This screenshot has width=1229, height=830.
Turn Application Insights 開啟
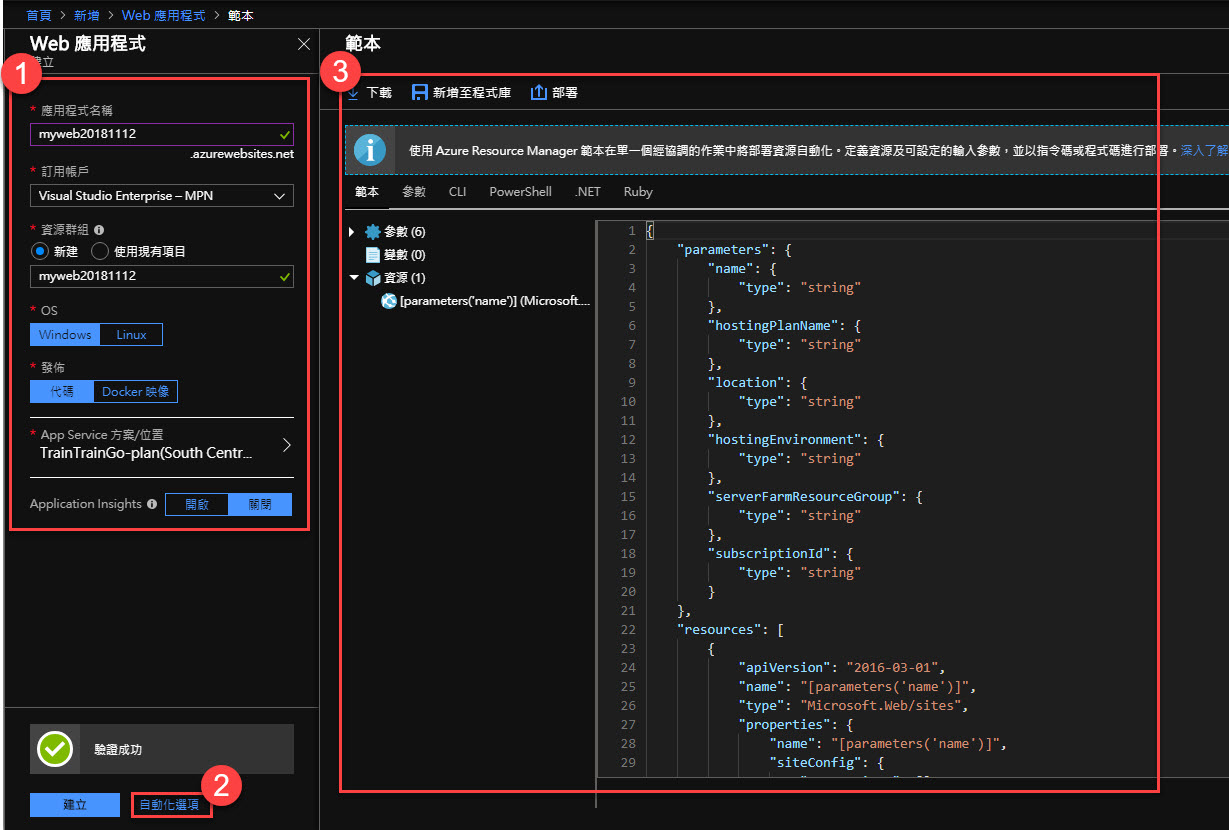coord(197,505)
